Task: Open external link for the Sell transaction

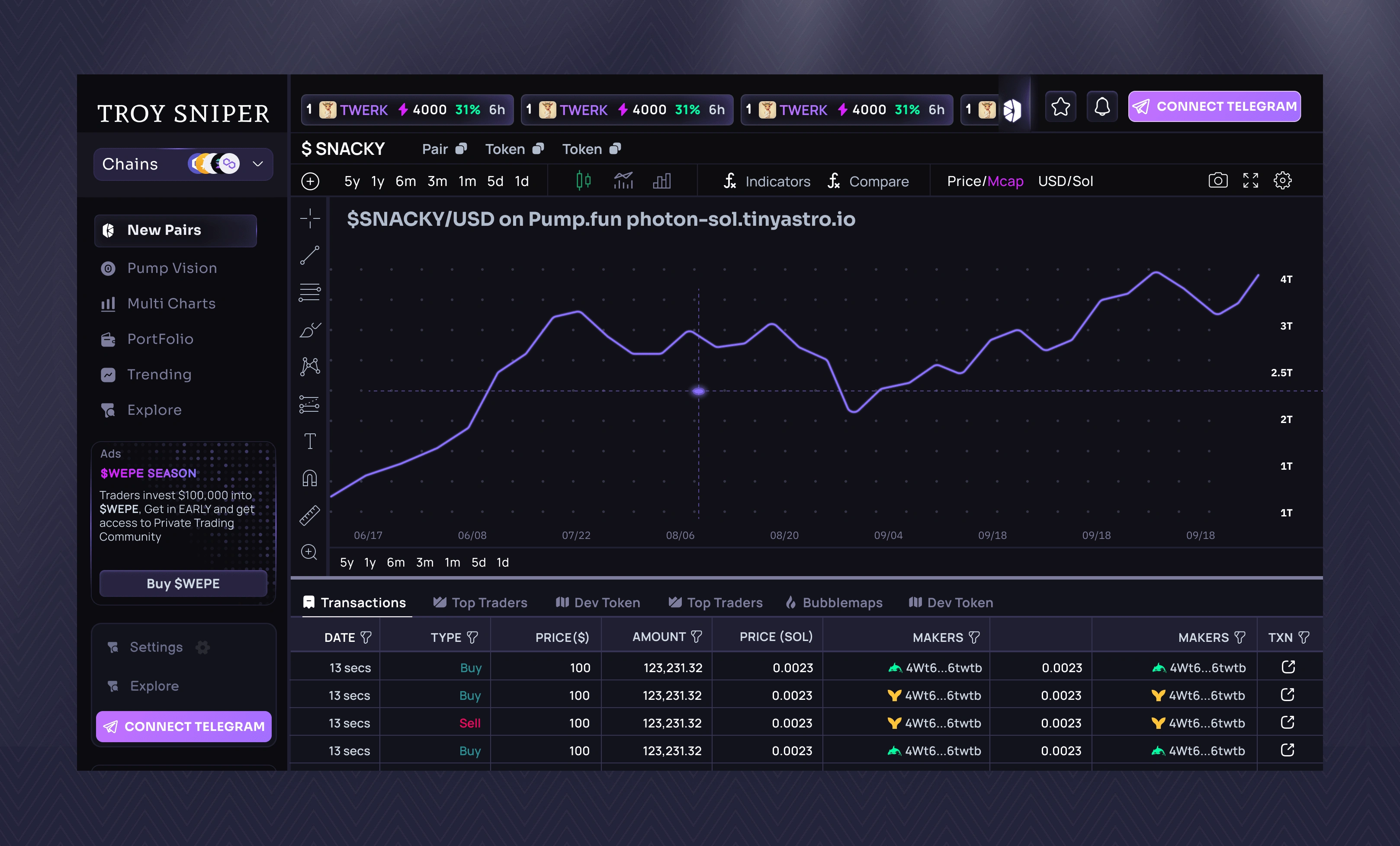Action: (x=1288, y=723)
